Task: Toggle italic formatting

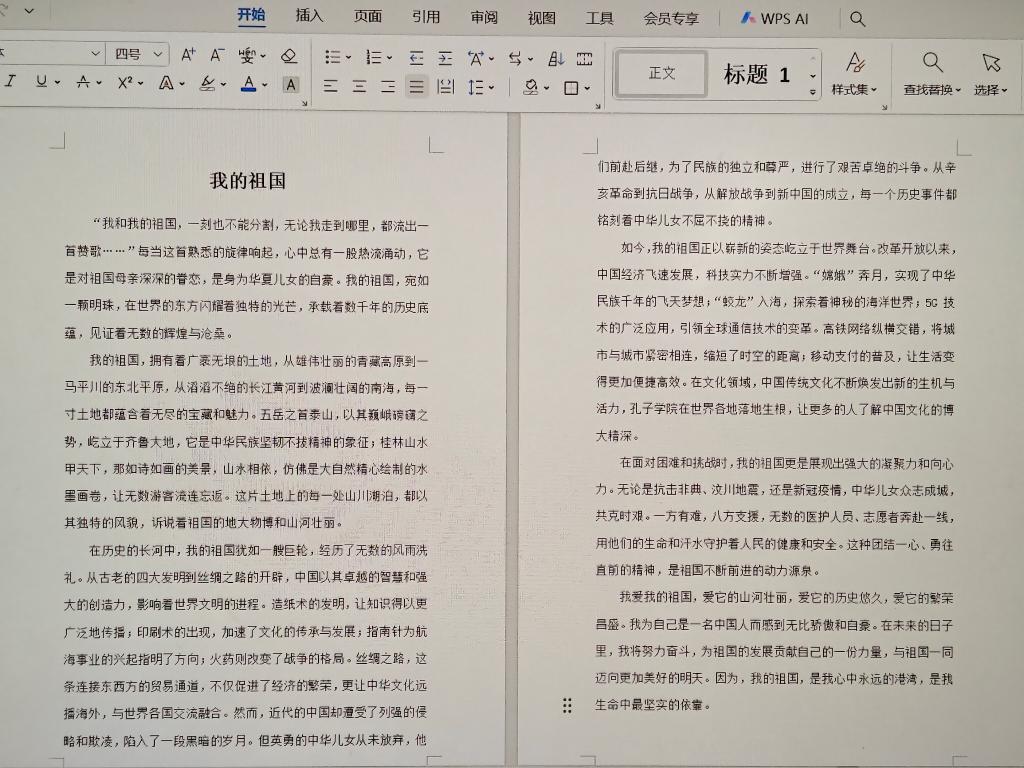Action: pos(10,83)
